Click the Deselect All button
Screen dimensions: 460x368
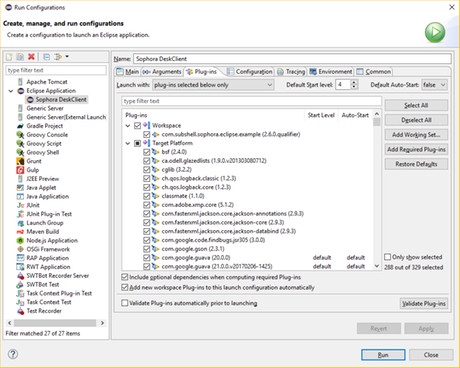pos(416,120)
